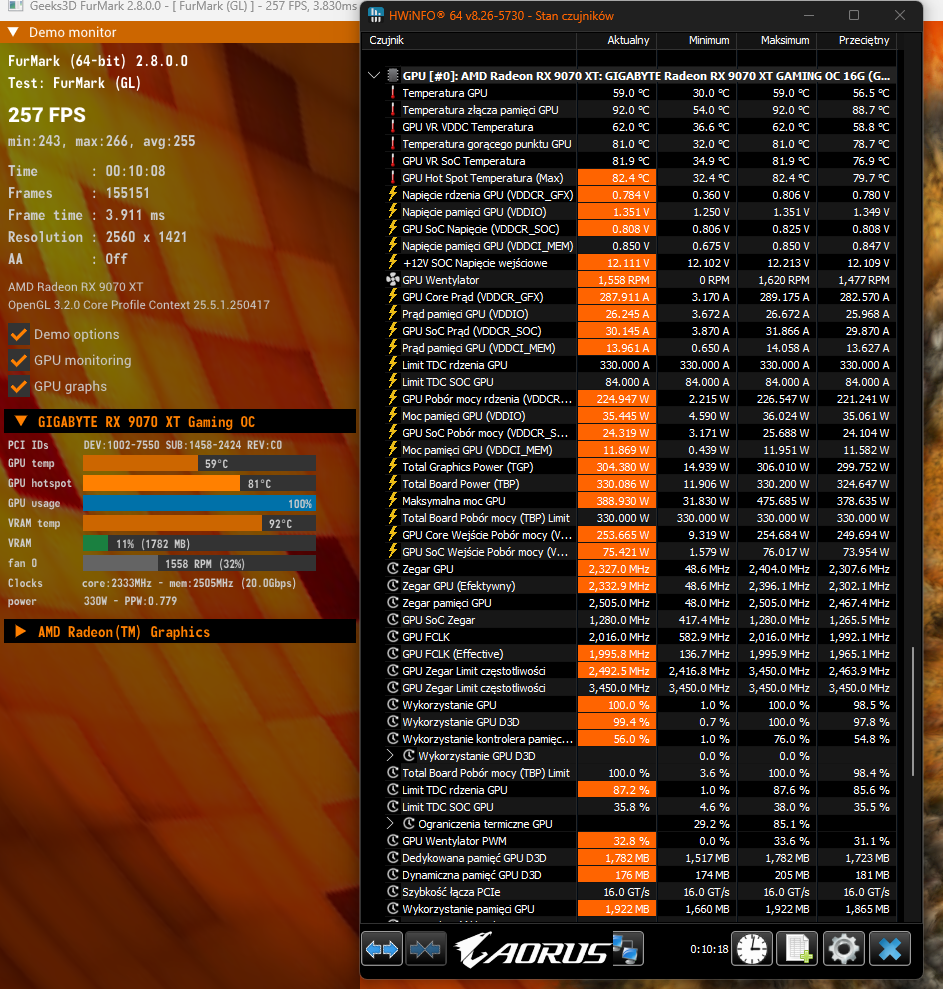Screen dimensions: 943x989
Task: Click the HWiNFO app icon in title bar
Action: click(x=375, y=15)
